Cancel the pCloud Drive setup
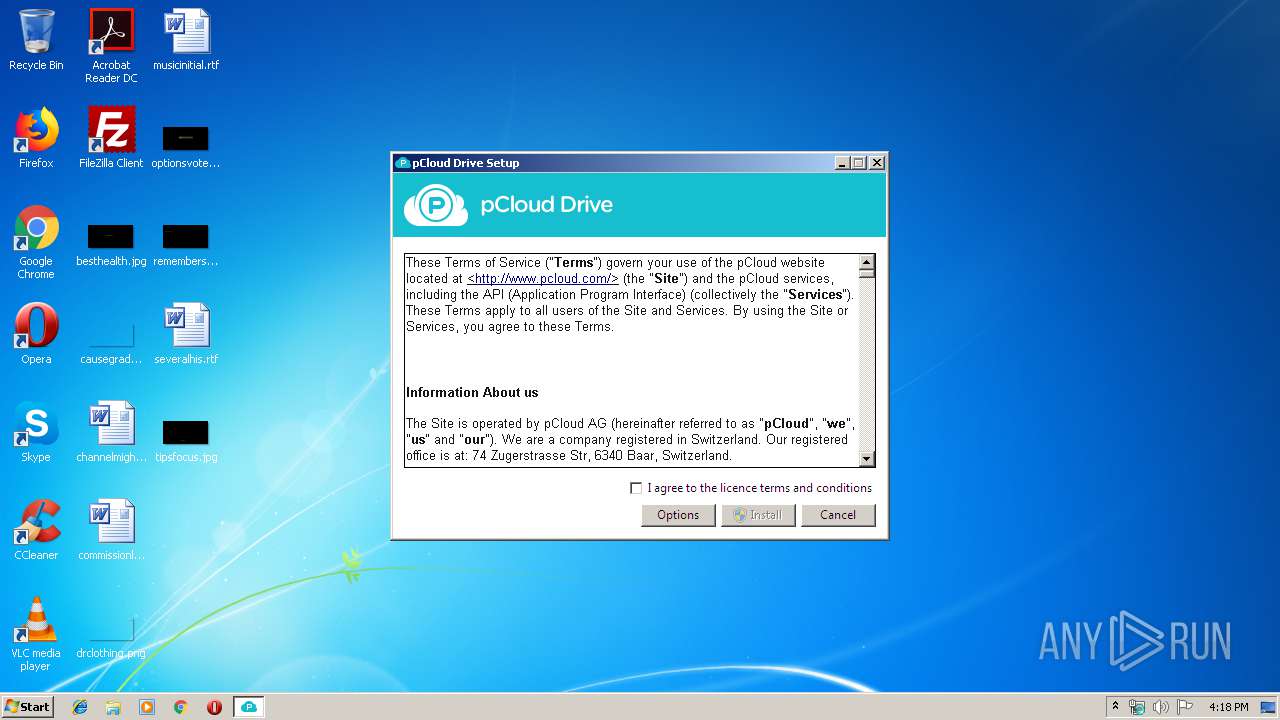 coord(838,515)
